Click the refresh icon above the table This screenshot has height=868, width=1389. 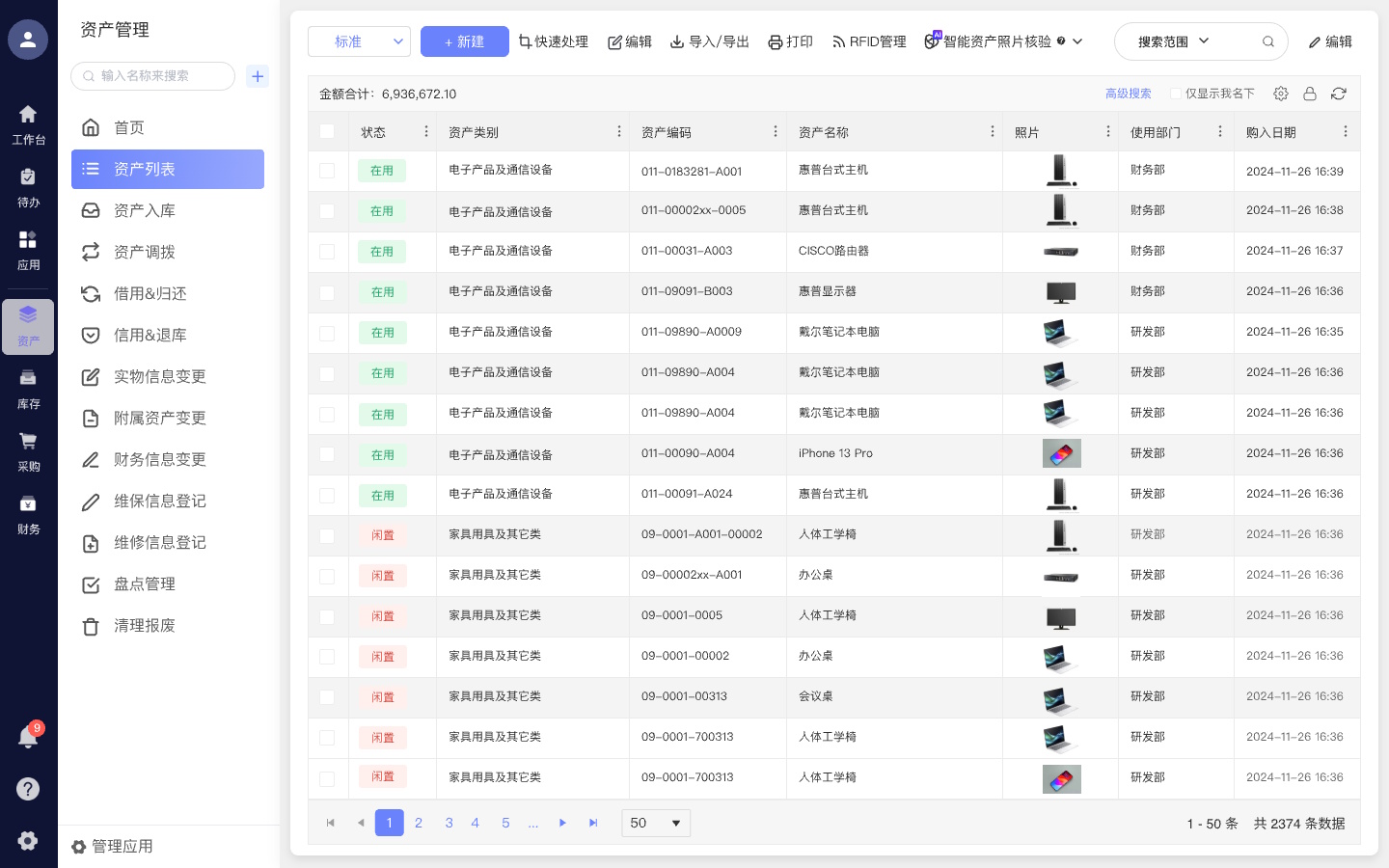click(1338, 94)
